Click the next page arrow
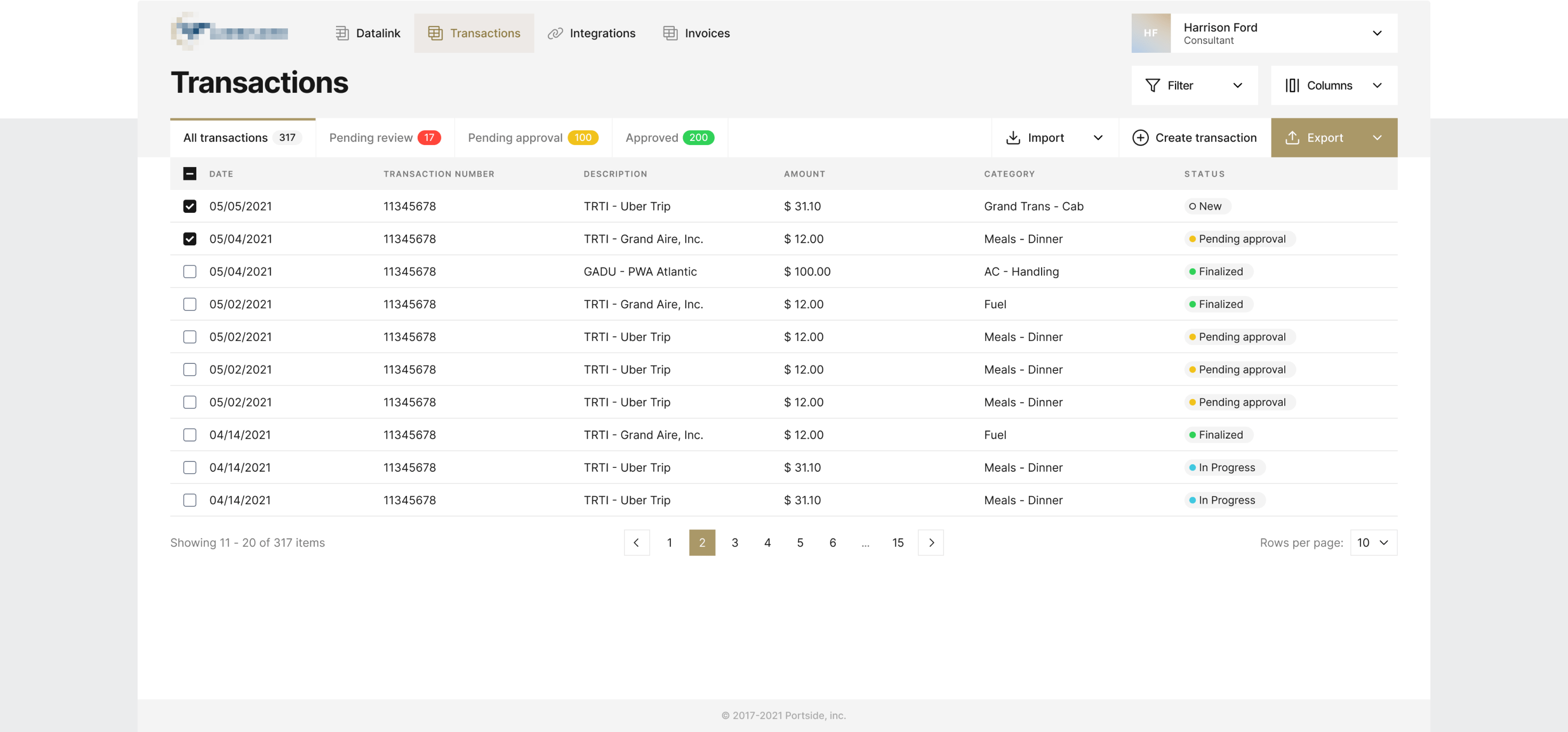1568x732 pixels. point(931,542)
